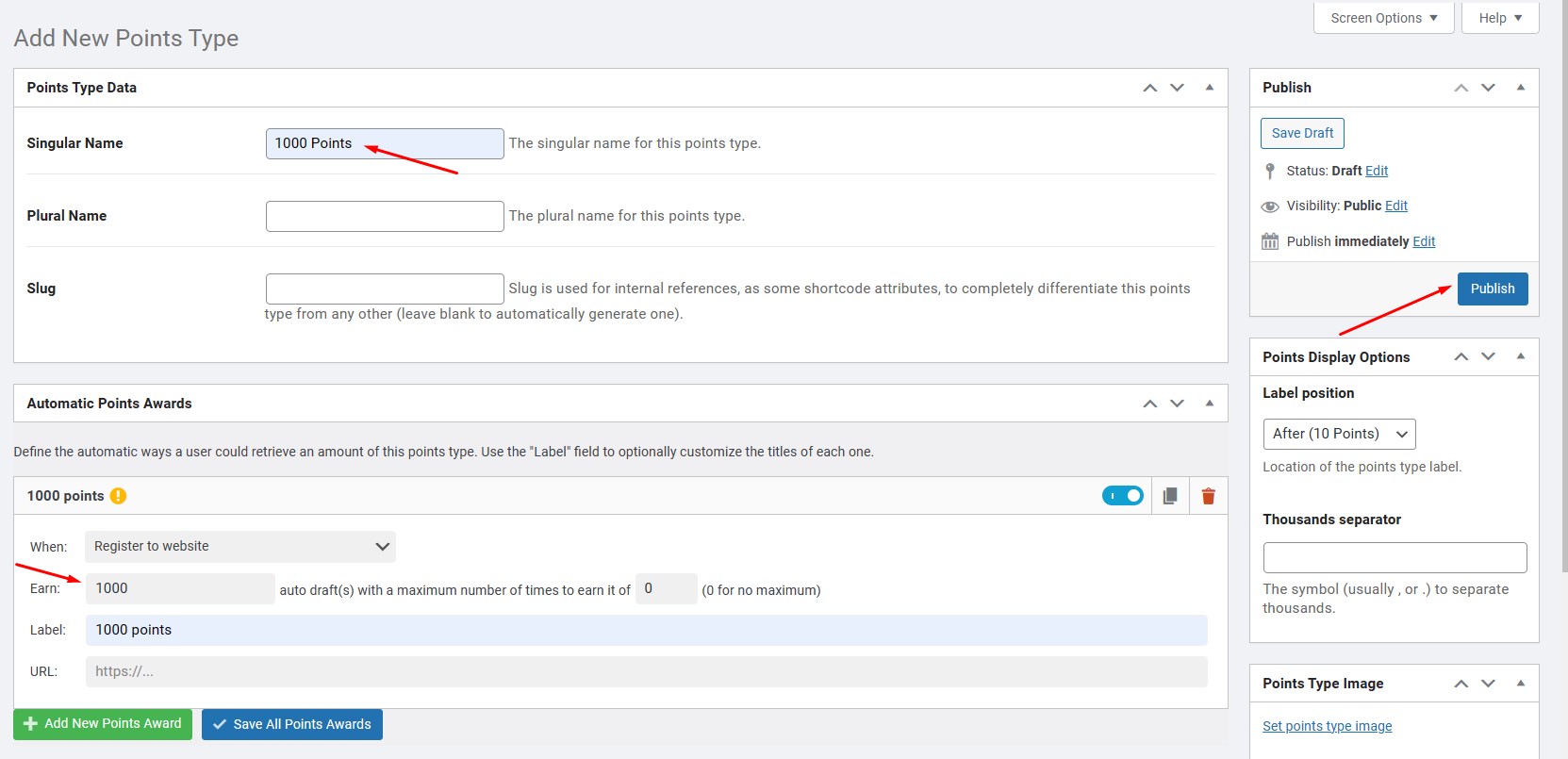Image resolution: width=1568 pixels, height=759 pixels.
Task: Click the Add New Points Type heading
Action: pos(126,39)
